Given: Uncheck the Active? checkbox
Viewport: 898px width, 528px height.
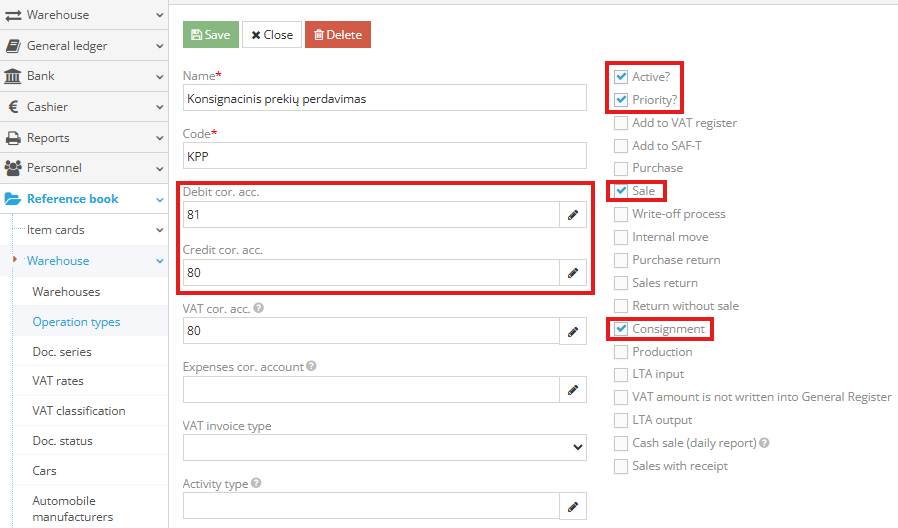Looking at the screenshot, I should click(x=621, y=77).
